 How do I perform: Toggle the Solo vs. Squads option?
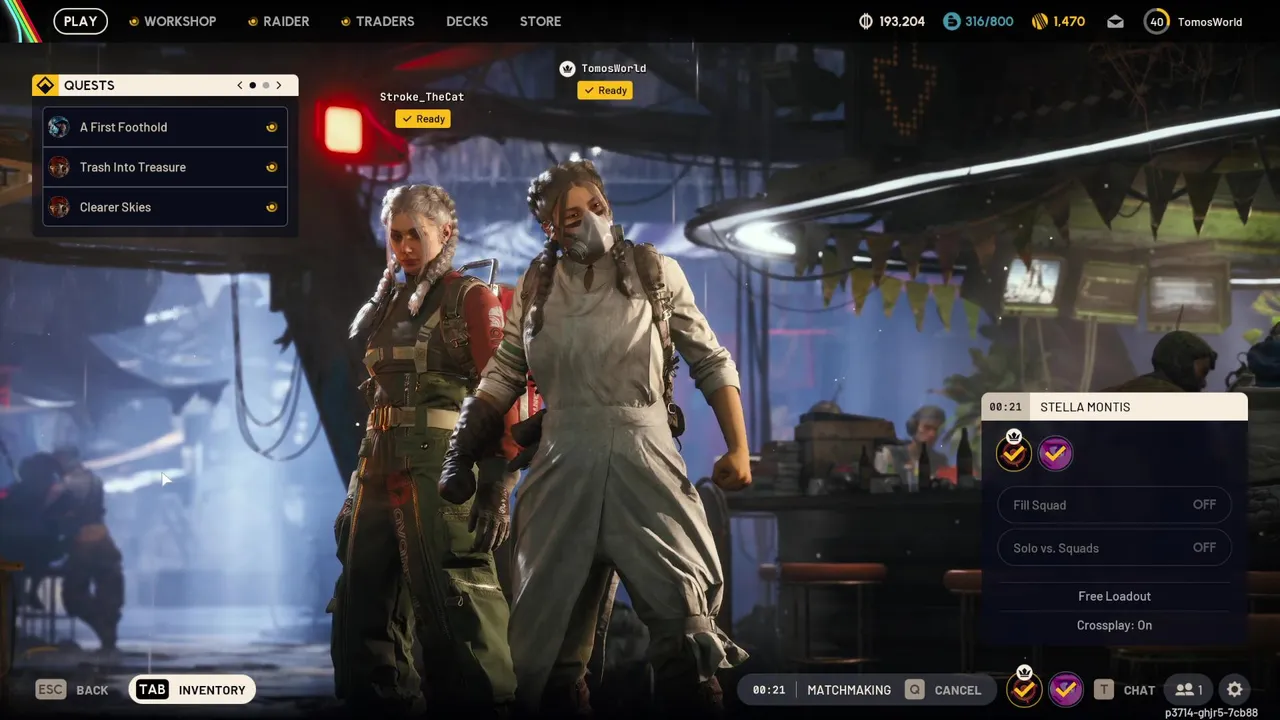tap(1114, 548)
